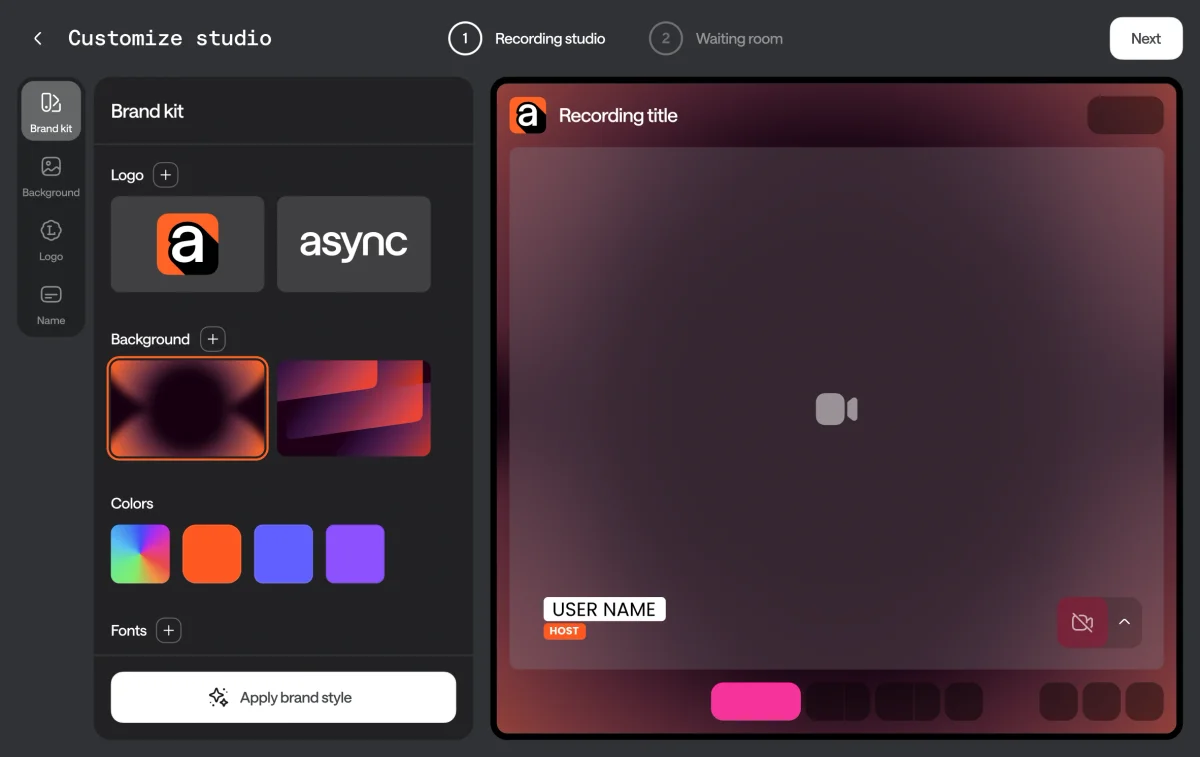Switch to the Background sidebar panel
Viewport: 1200px width, 757px height.
coord(50,175)
